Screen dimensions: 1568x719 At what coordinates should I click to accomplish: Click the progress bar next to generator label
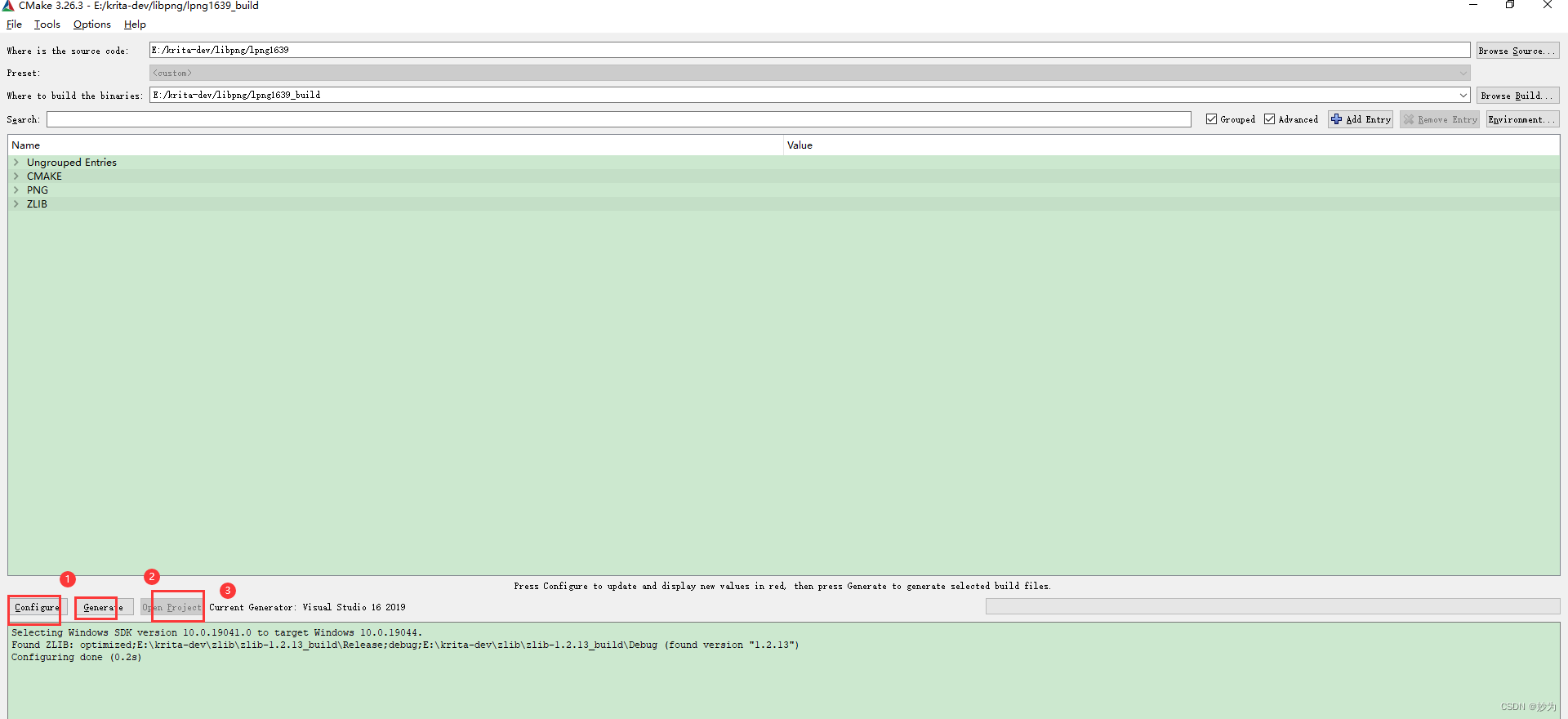pos(1272,606)
